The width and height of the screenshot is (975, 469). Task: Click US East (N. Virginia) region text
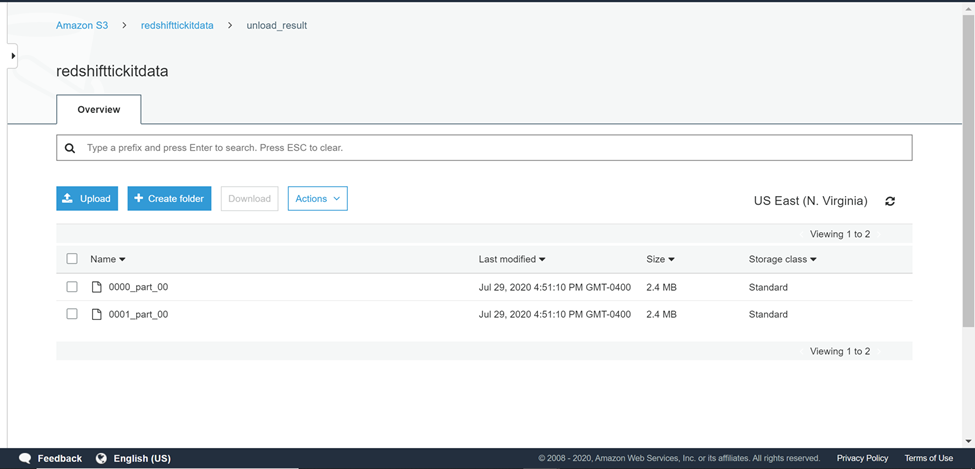(x=810, y=201)
